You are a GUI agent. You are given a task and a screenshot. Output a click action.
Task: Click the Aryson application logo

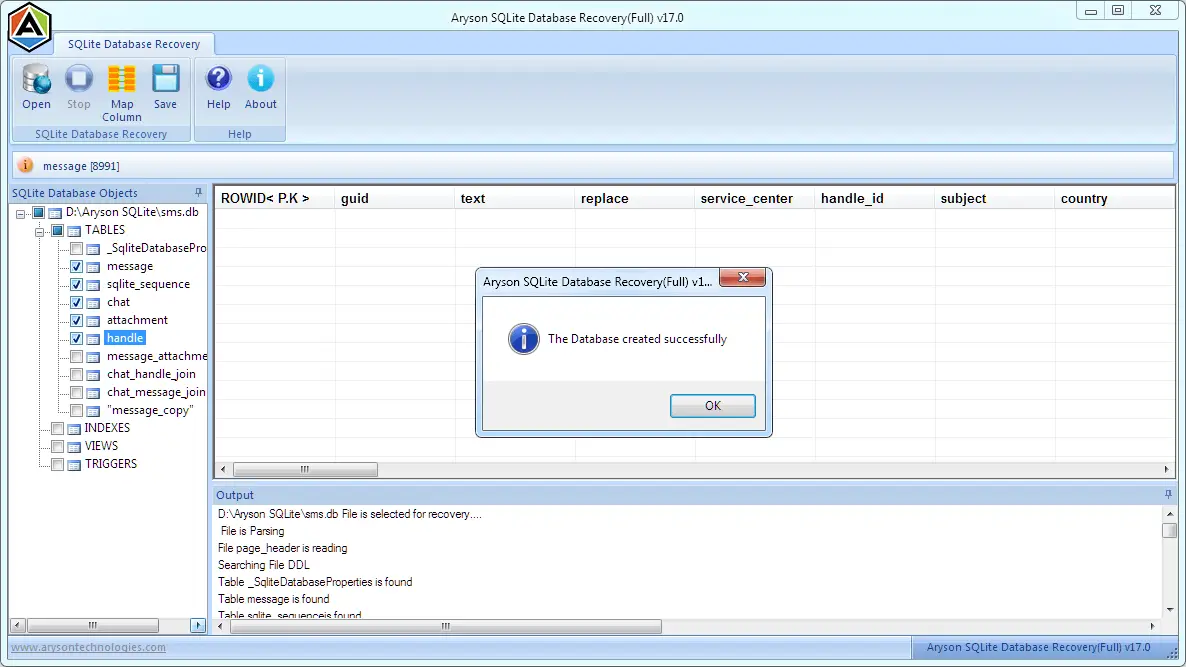tap(29, 27)
